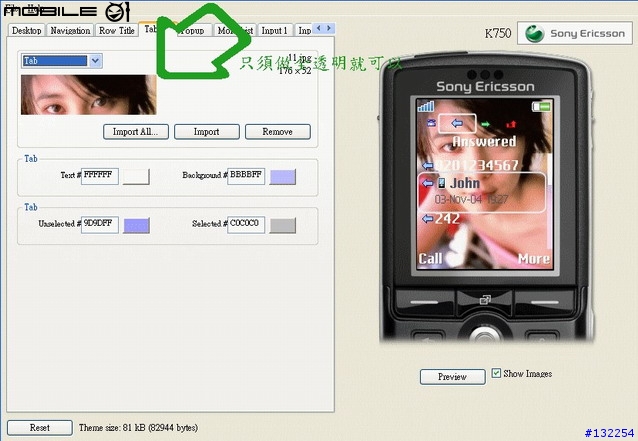Click the phone's center activity menu key
This screenshot has width=638, height=441.
point(485,300)
